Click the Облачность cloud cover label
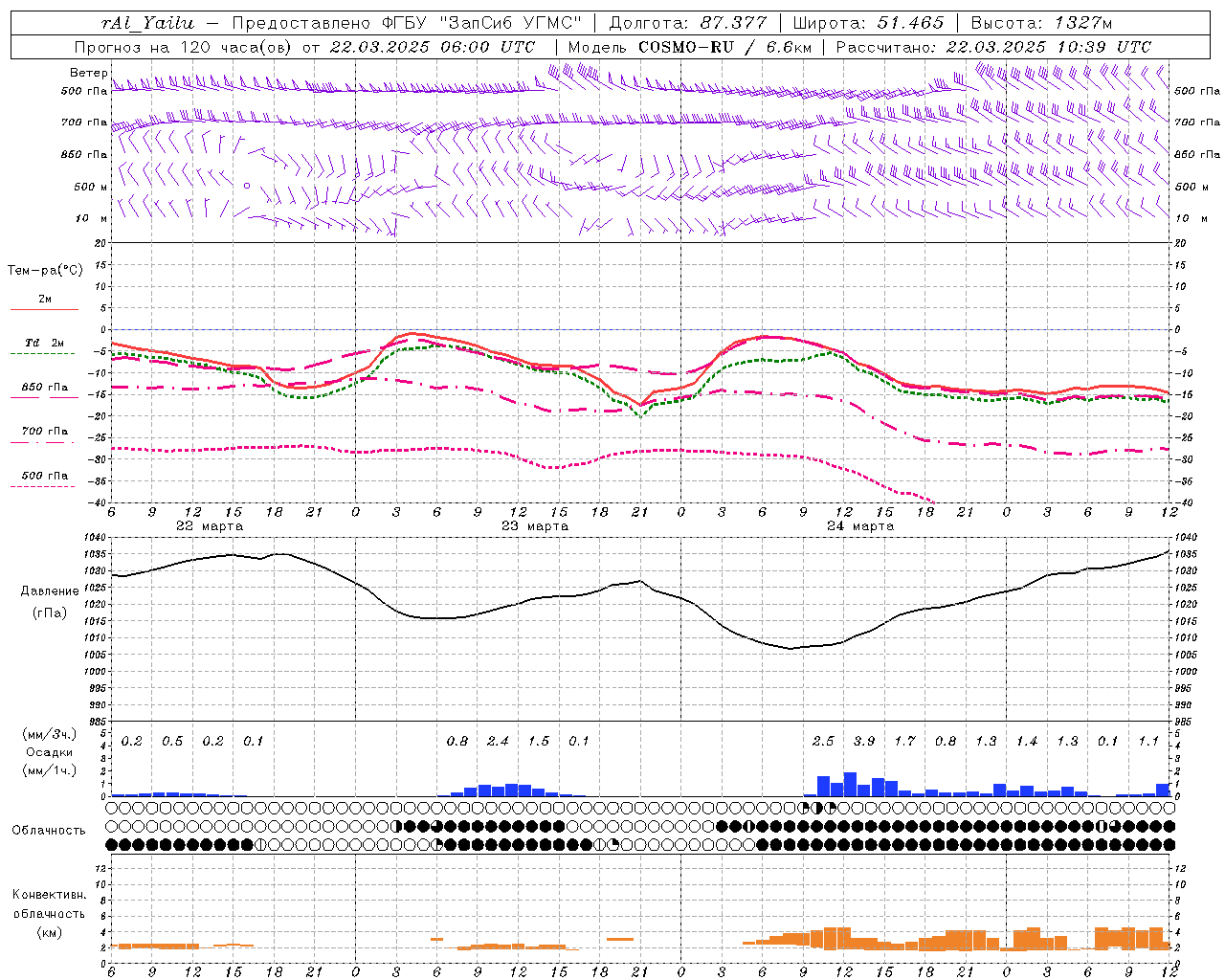The width and height of the screenshot is (1225, 980). click(x=49, y=831)
